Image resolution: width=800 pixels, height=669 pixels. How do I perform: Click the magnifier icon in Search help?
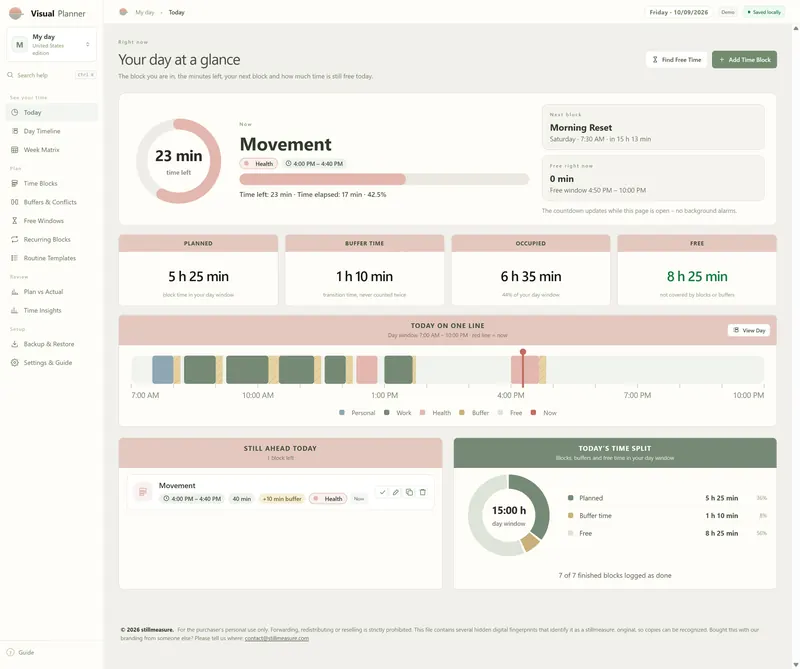(10, 75)
